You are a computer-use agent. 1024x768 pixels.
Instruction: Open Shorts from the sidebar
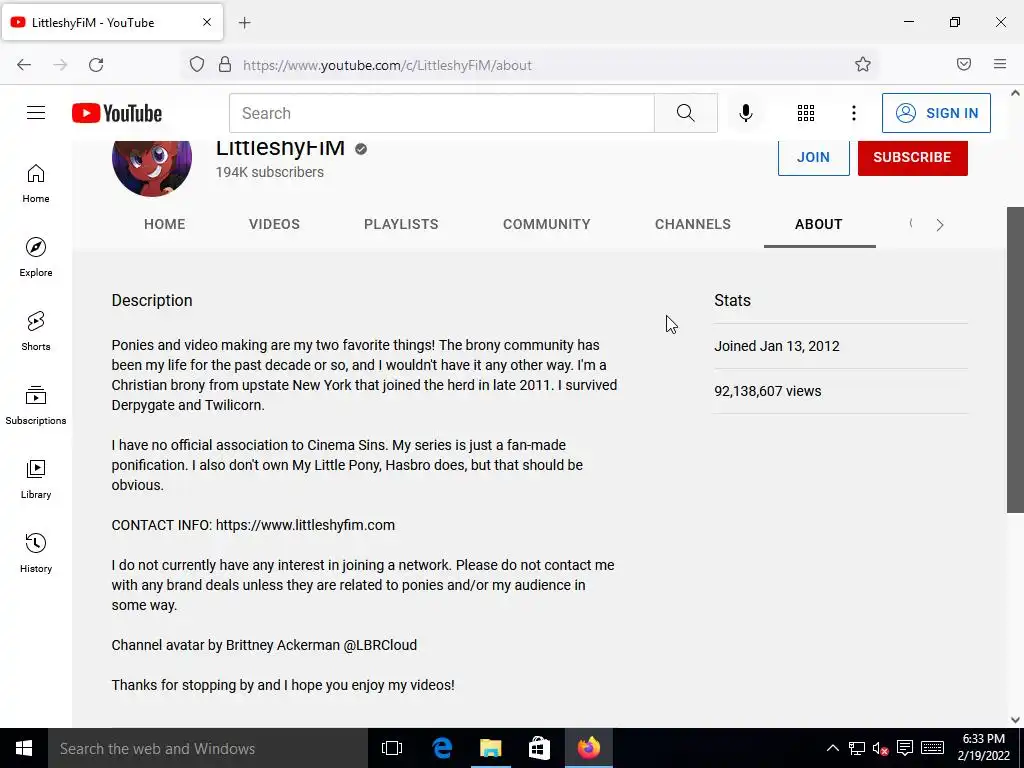36,331
